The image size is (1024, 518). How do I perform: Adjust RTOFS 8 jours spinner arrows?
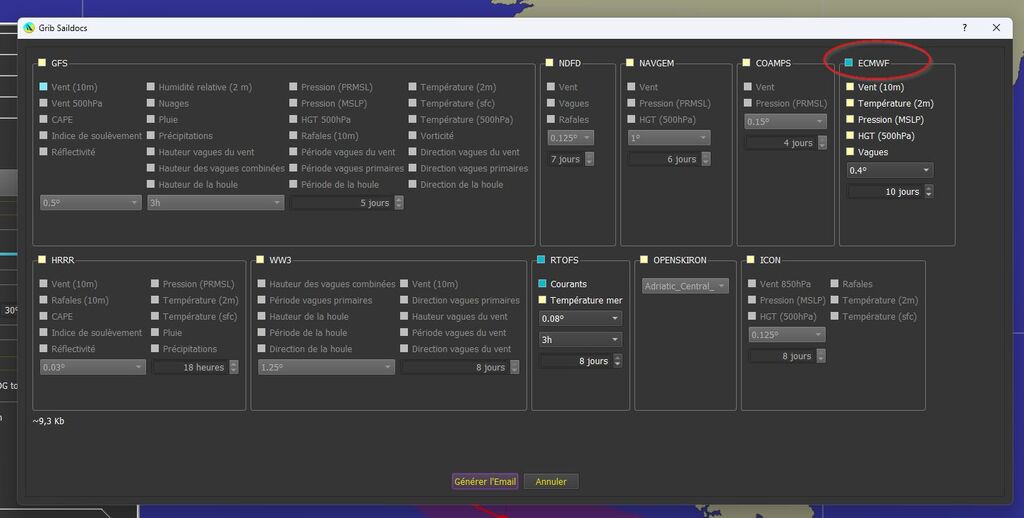tap(618, 361)
